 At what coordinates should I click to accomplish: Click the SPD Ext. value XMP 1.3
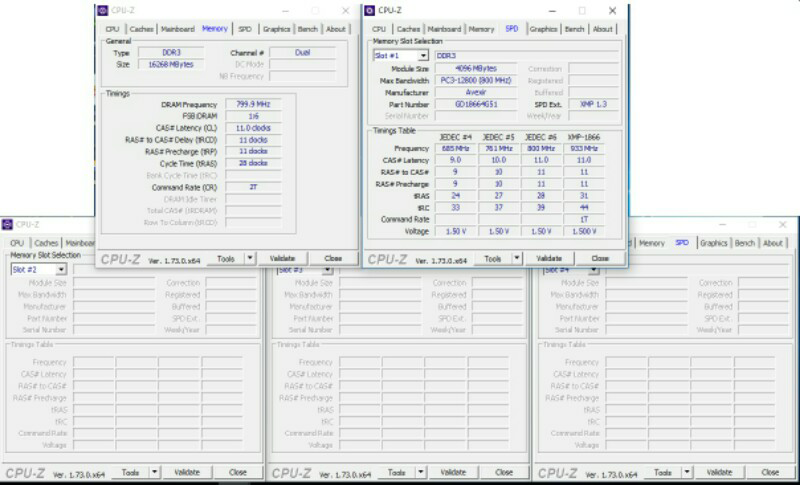click(593, 104)
